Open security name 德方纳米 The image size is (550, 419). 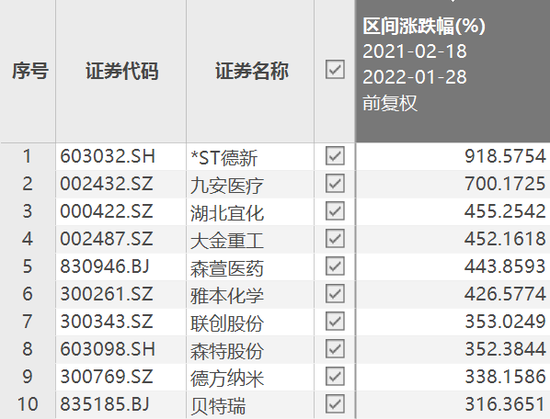pyautogui.click(x=227, y=379)
